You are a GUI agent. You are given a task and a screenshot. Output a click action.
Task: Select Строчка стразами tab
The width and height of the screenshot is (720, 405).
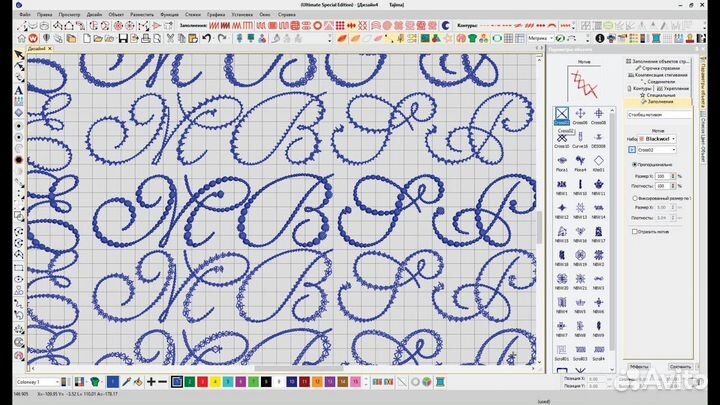pyautogui.click(x=658, y=68)
